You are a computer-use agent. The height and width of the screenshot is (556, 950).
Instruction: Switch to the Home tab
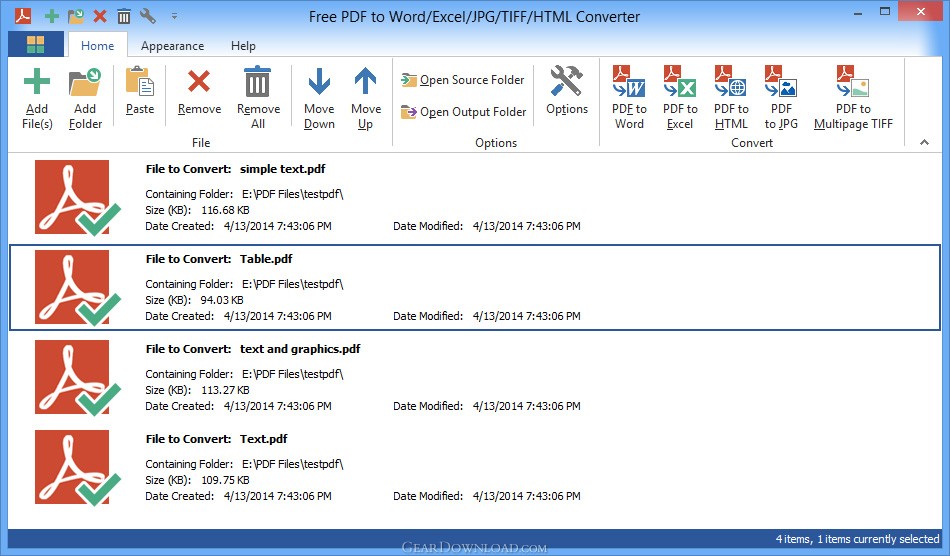[98, 45]
